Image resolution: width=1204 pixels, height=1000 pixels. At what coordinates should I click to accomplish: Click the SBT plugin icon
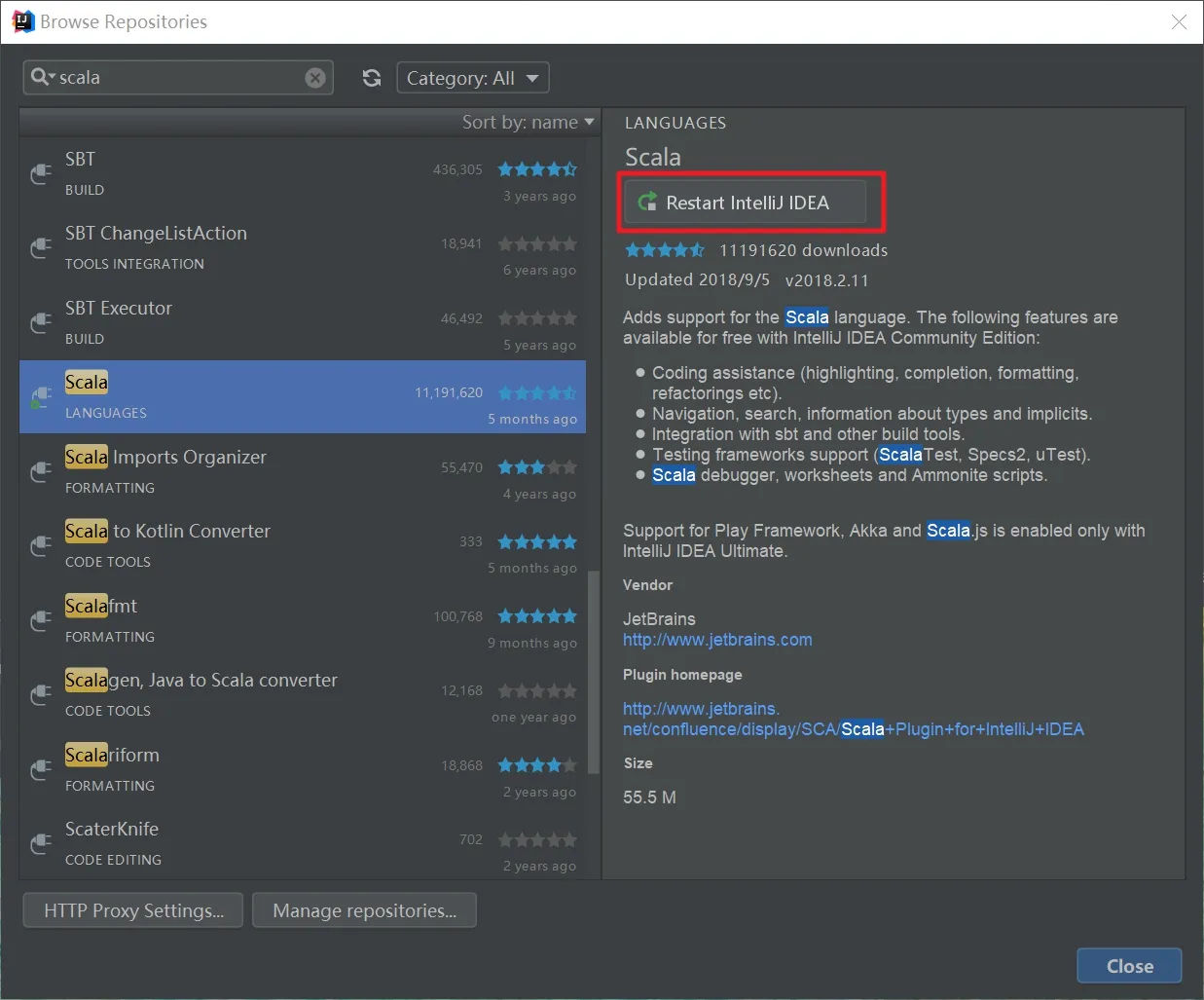[40, 174]
